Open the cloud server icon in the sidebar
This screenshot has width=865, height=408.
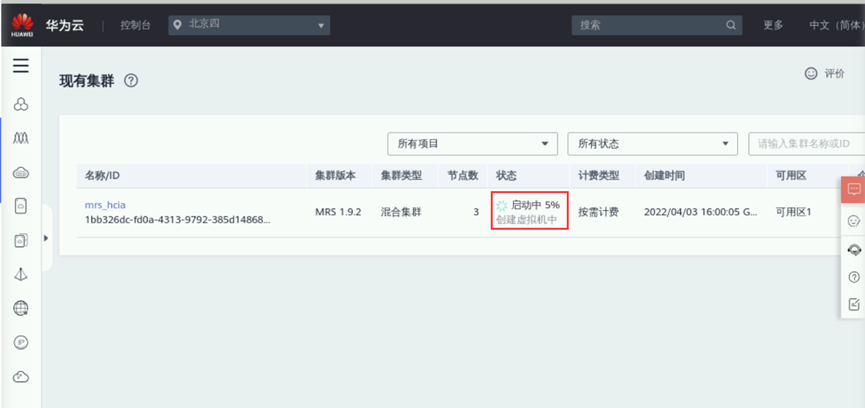pos(21,173)
